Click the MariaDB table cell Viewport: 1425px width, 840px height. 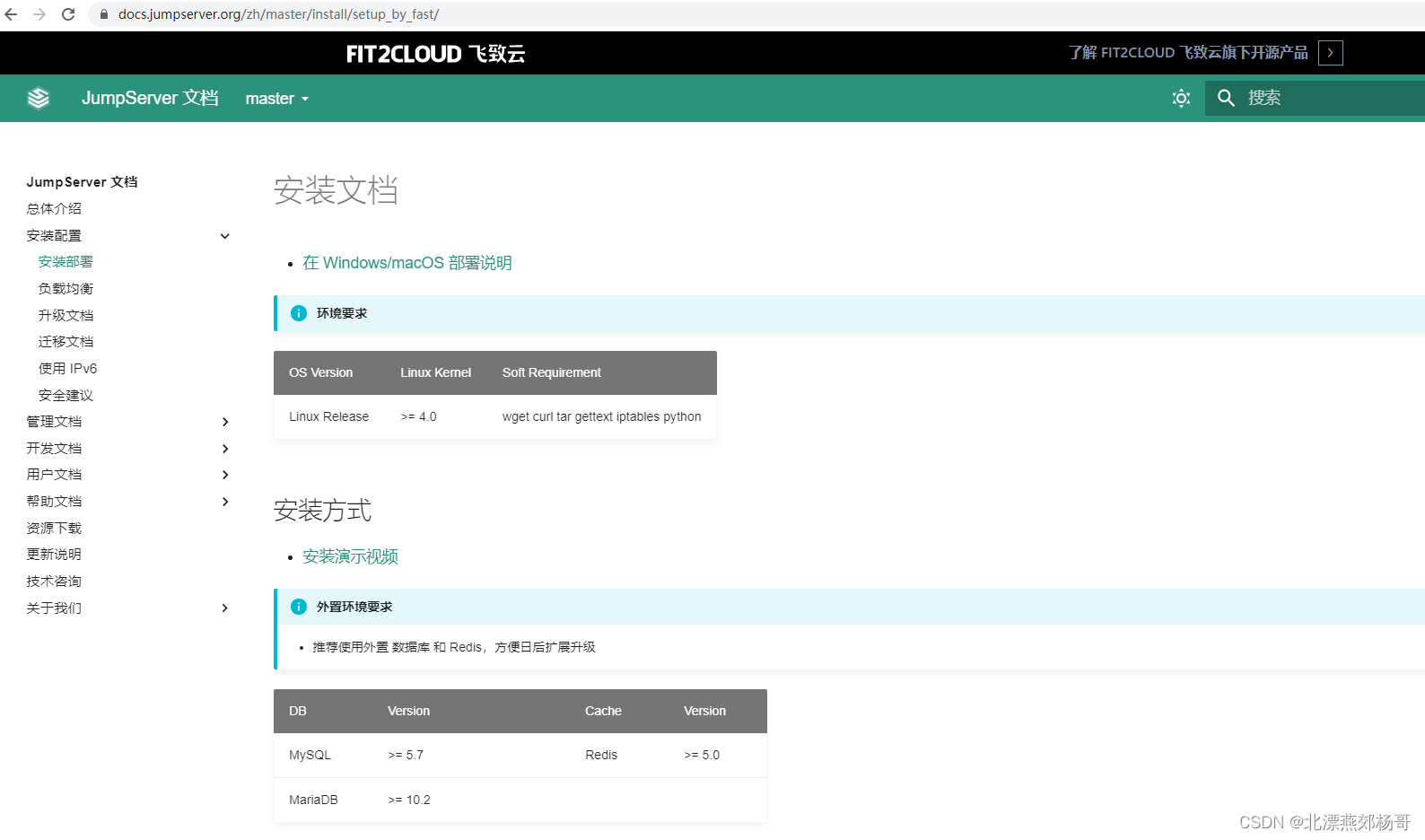click(313, 800)
